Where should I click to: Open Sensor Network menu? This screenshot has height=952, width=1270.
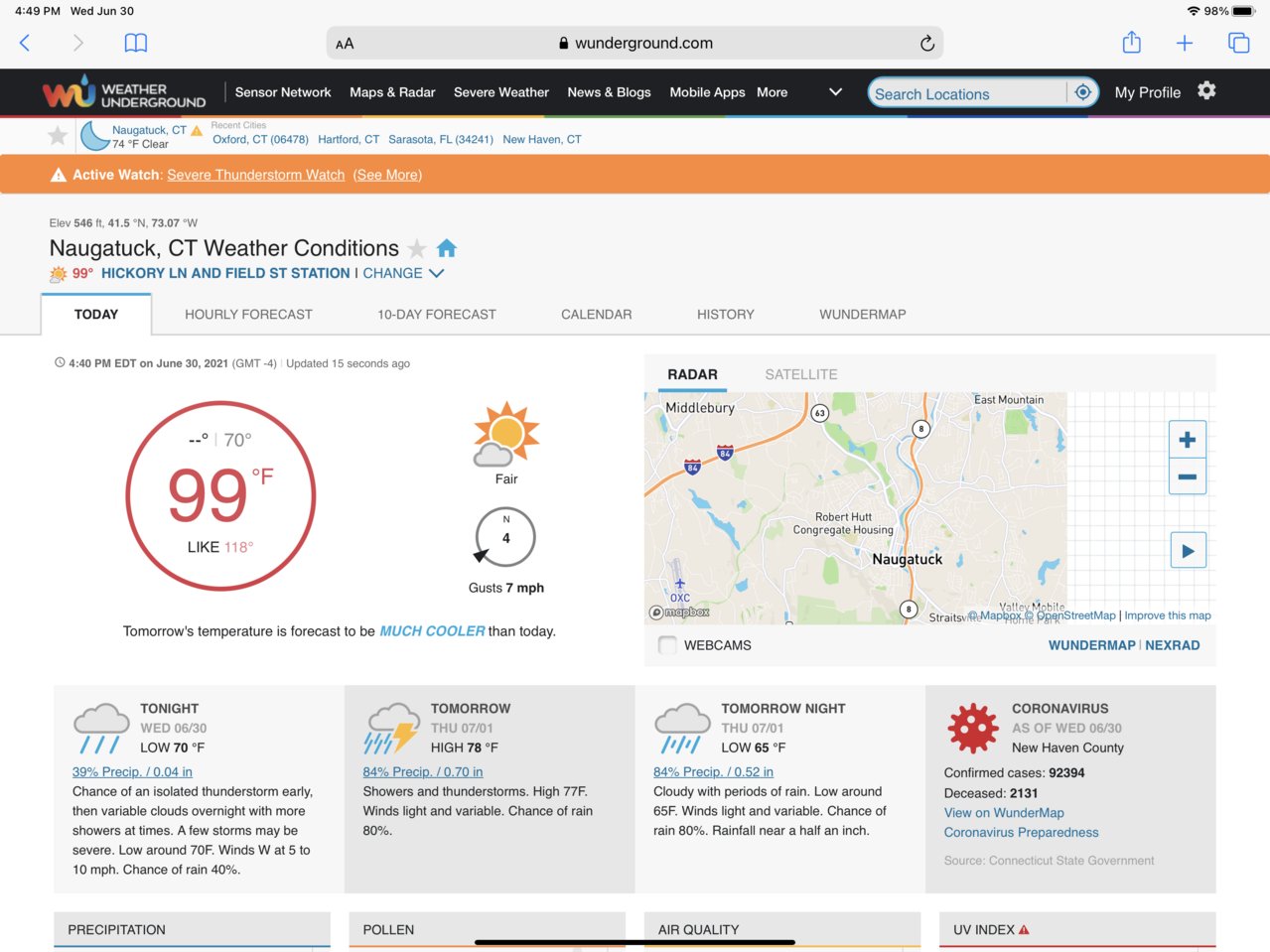283,92
